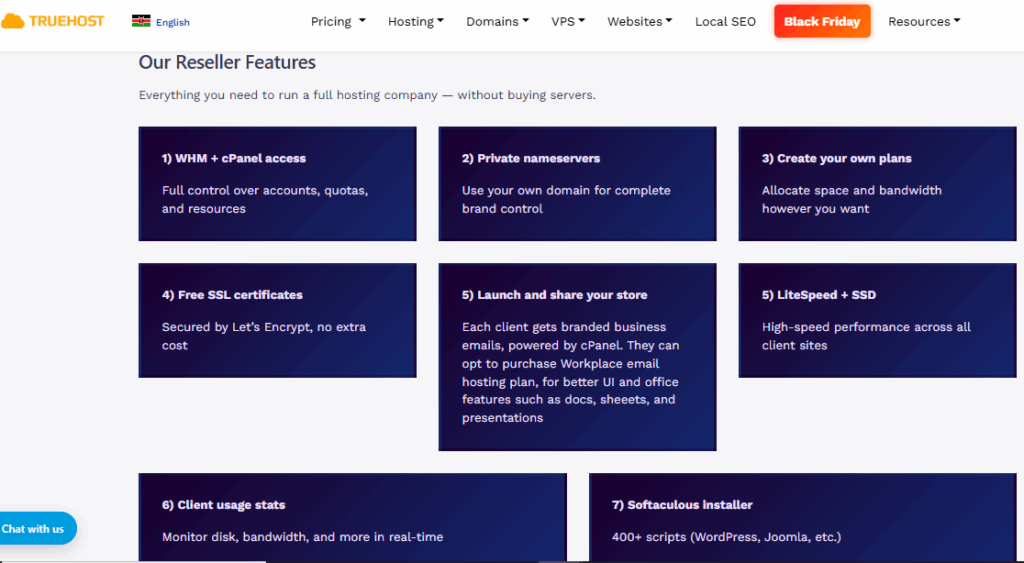Click the Kenya flag icon
Image resolution: width=1024 pixels, height=563 pixels.
[x=140, y=22]
